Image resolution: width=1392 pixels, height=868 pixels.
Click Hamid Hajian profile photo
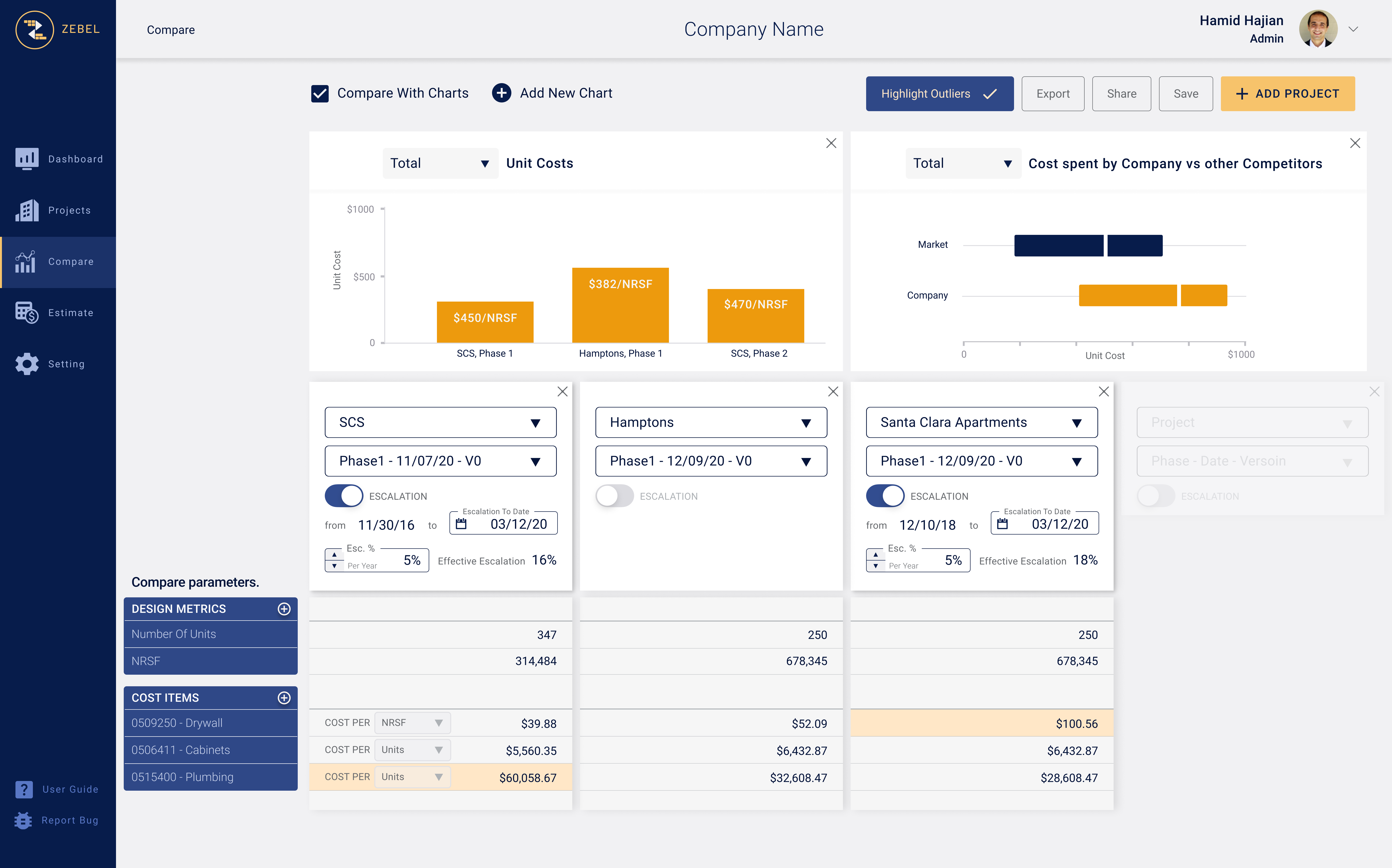[x=1318, y=29]
